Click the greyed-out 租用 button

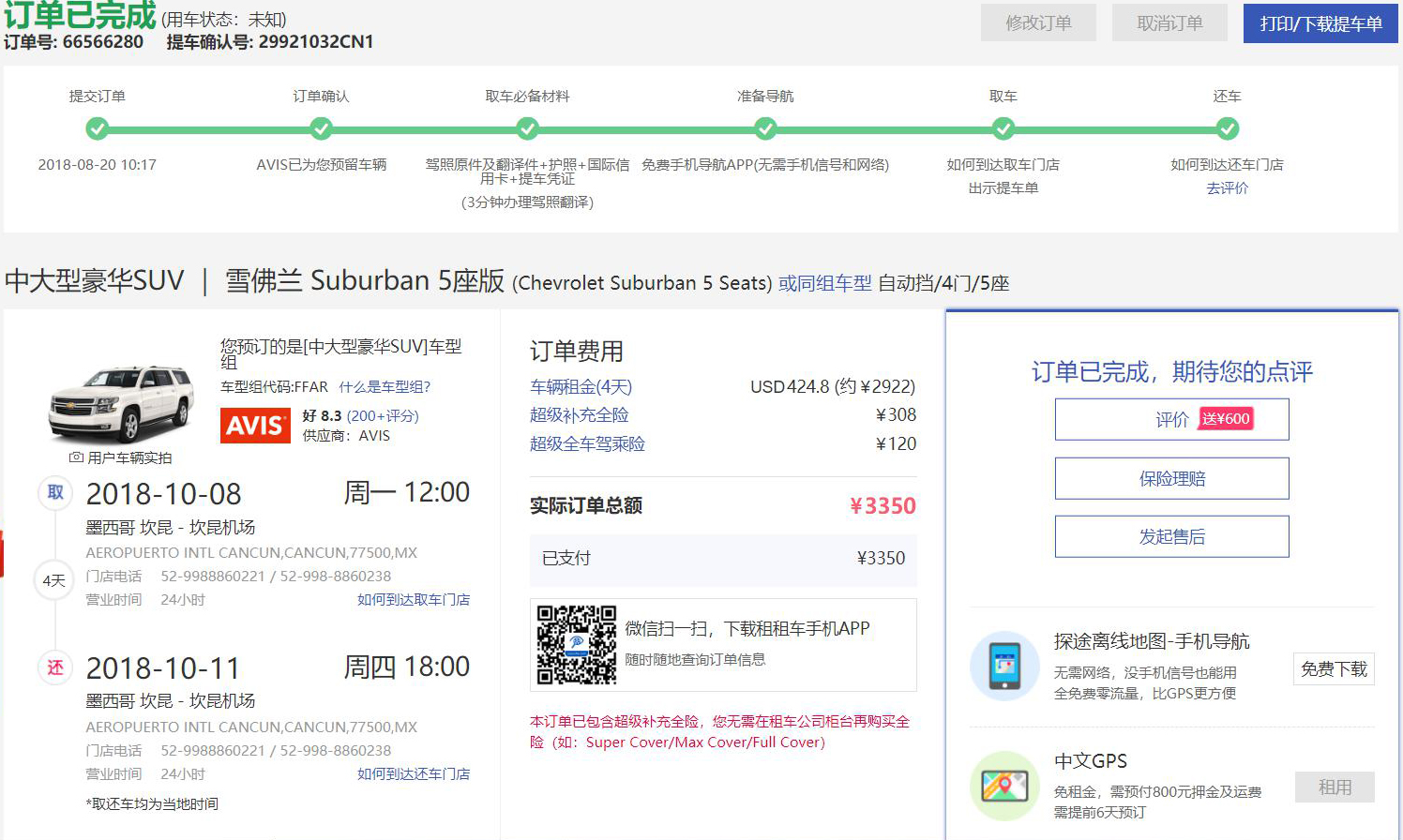(x=1335, y=787)
